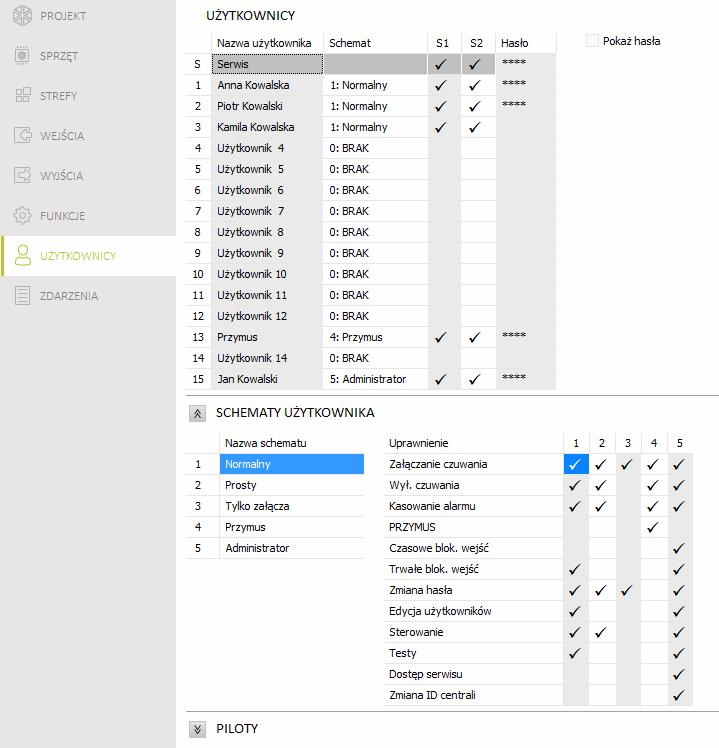Toggle Testy permission for schema 1
719x748 pixels.
coord(575,653)
